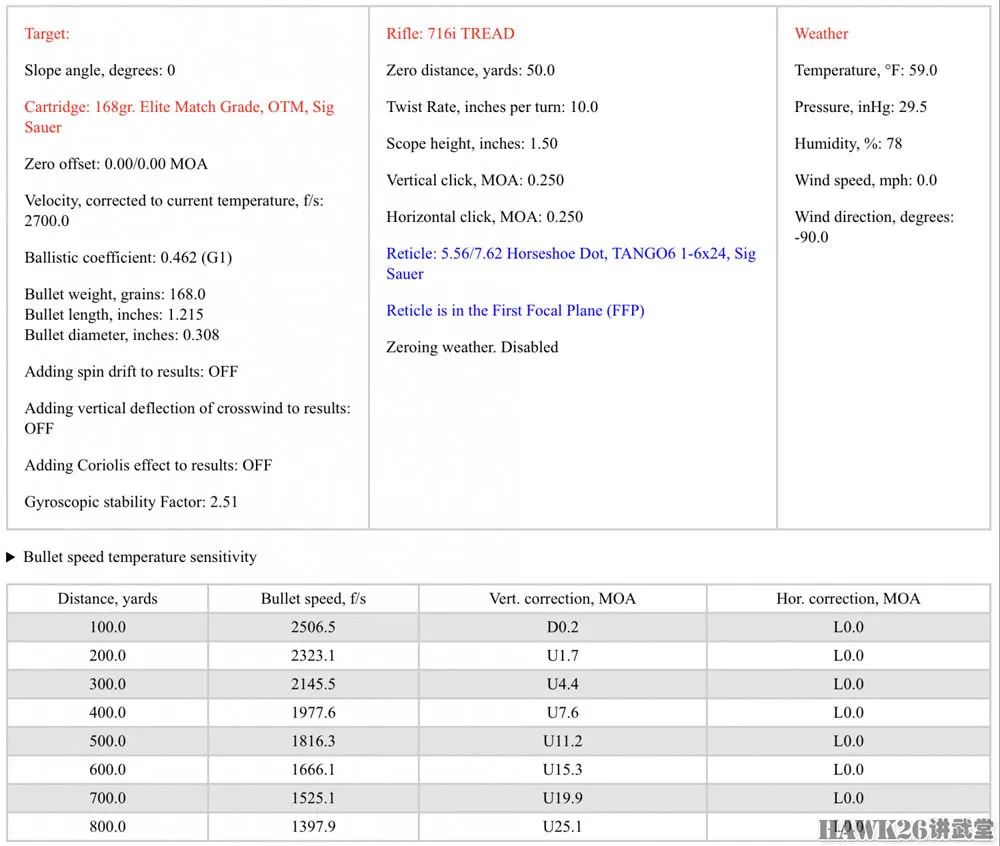Image resolution: width=1000 pixels, height=846 pixels.
Task: Click the Ballistic coefficient: 0.462 (G1) line
Action: (128, 258)
